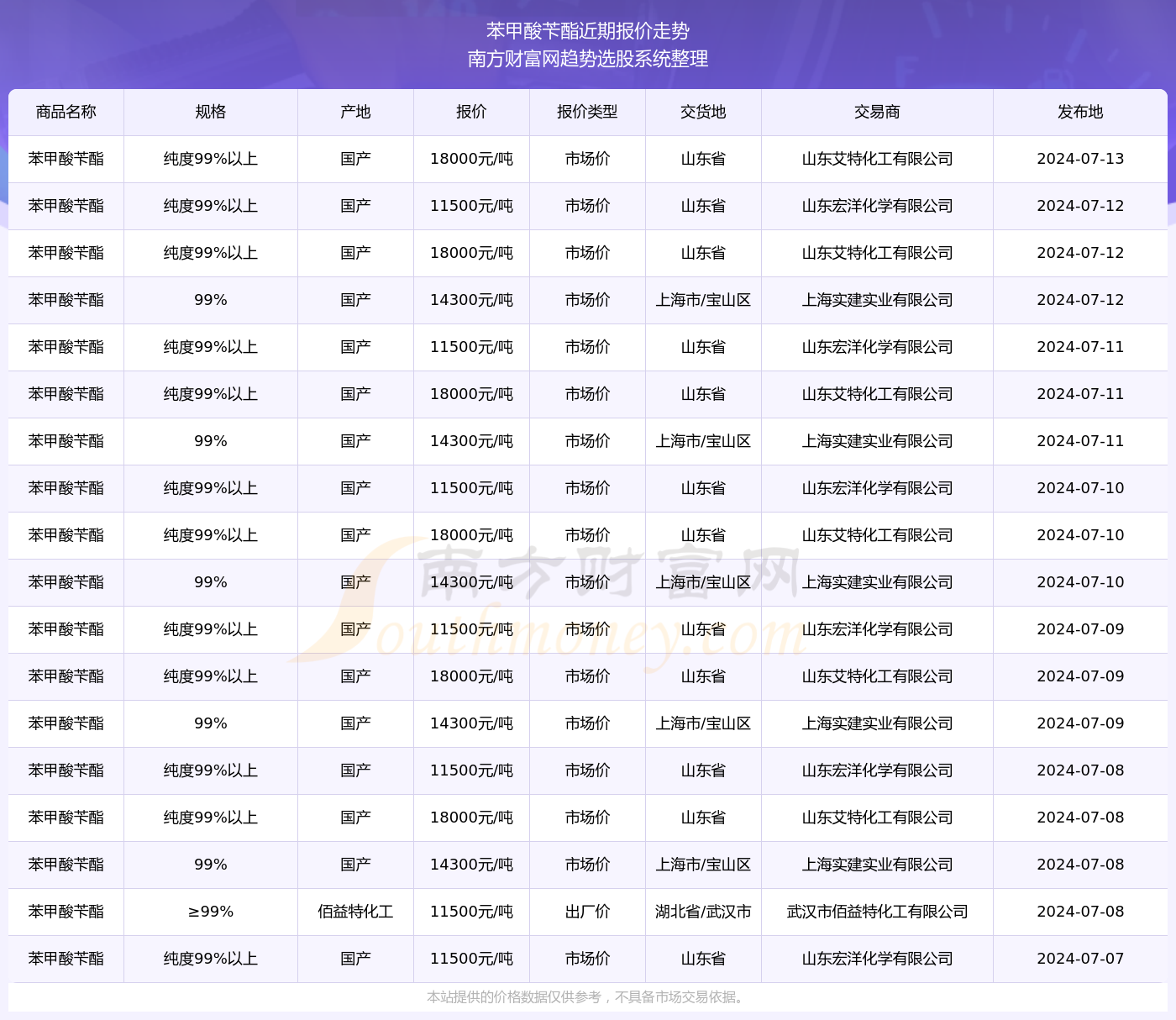Click the 佰益特化工 origin cell

355,912
